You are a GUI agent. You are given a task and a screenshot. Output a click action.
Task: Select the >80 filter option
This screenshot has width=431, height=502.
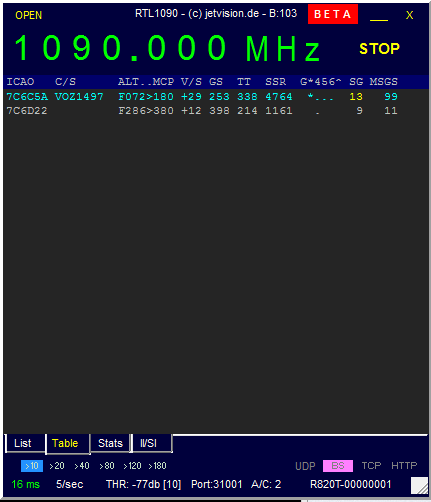(x=107, y=466)
